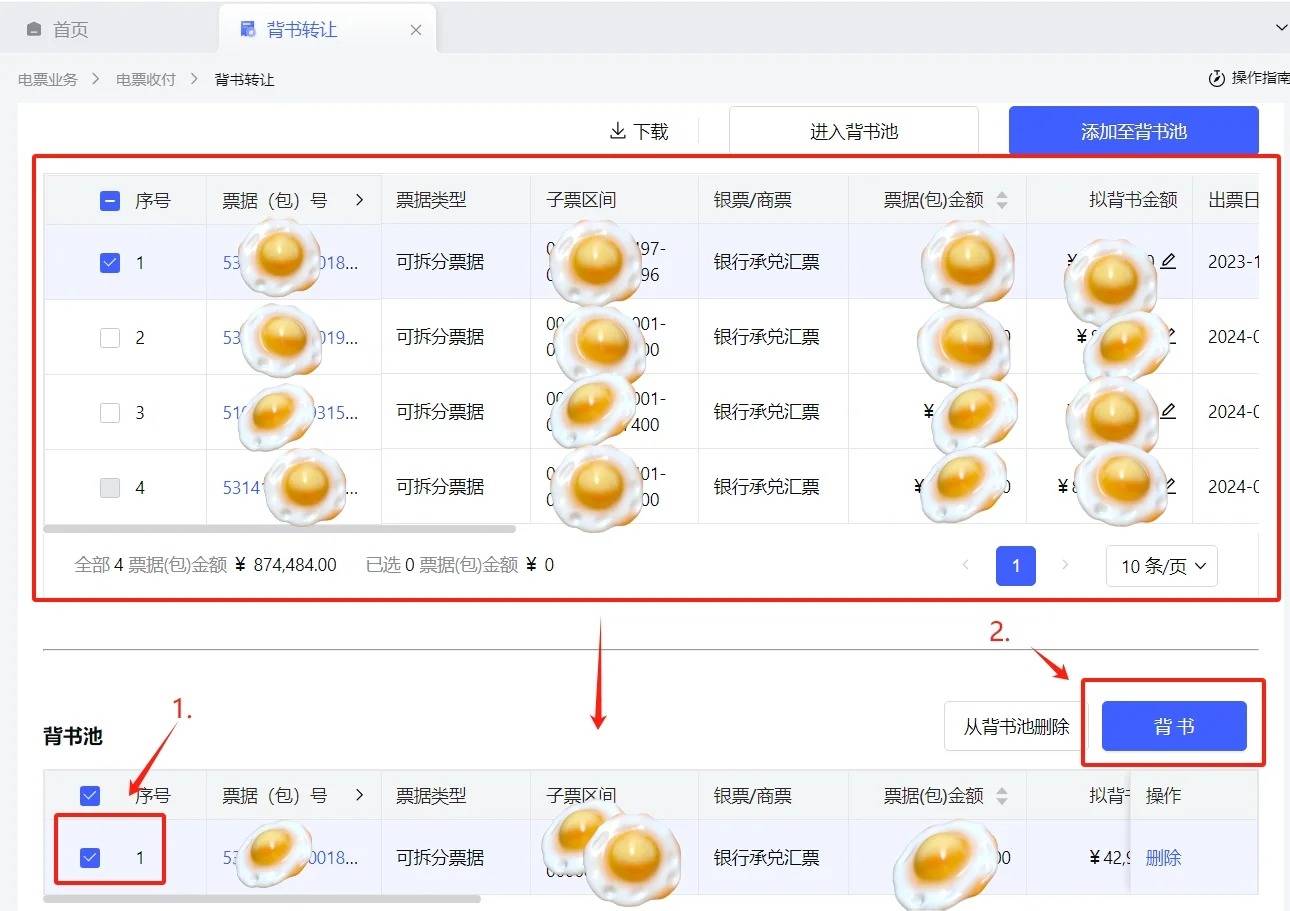Sort 背书池 table by 票据(包)金额 column

(1002, 796)
